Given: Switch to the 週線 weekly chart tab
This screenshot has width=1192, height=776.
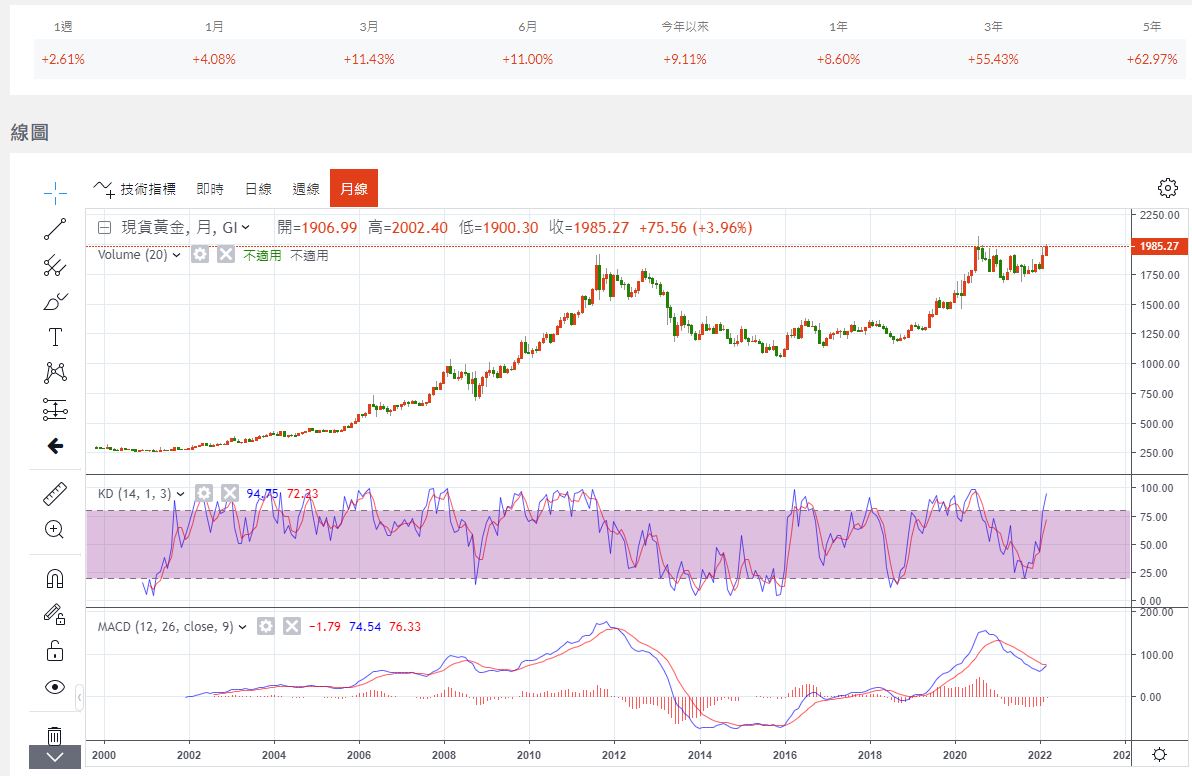Looking at the screenshot, I should click(306, 189).
